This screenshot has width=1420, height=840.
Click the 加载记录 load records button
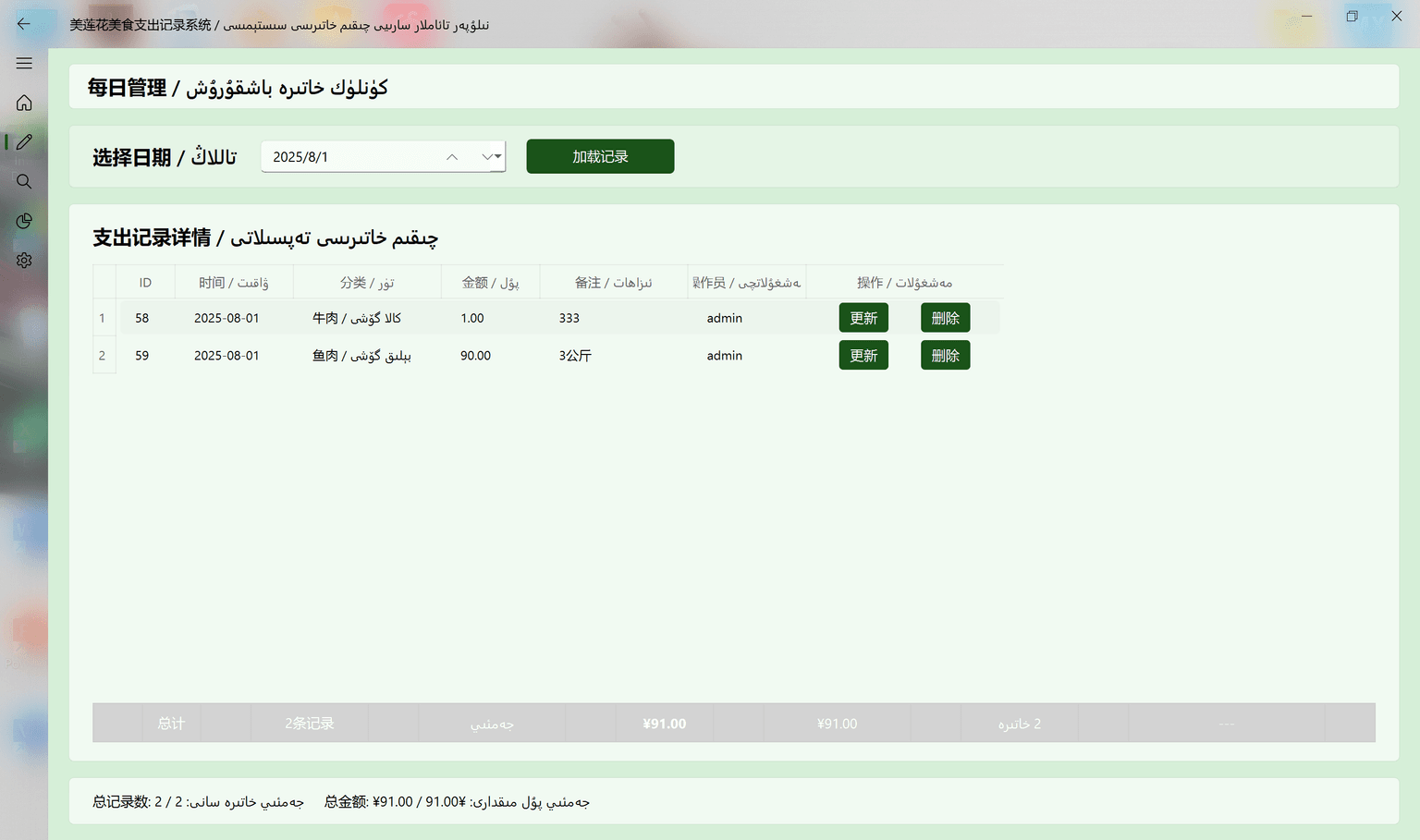pos(600,156)
